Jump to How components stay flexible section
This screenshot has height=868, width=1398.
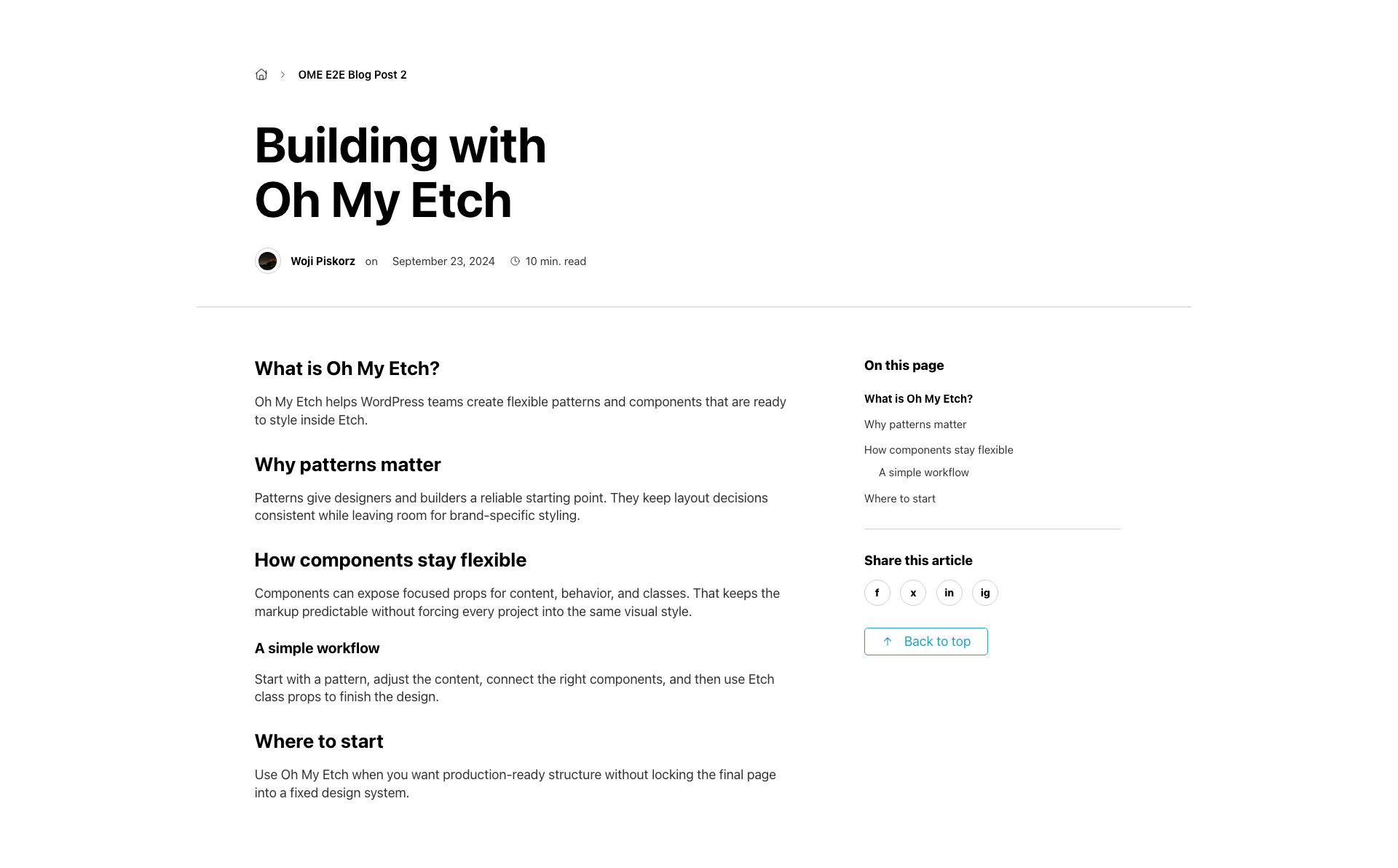[x=939, y=449]
